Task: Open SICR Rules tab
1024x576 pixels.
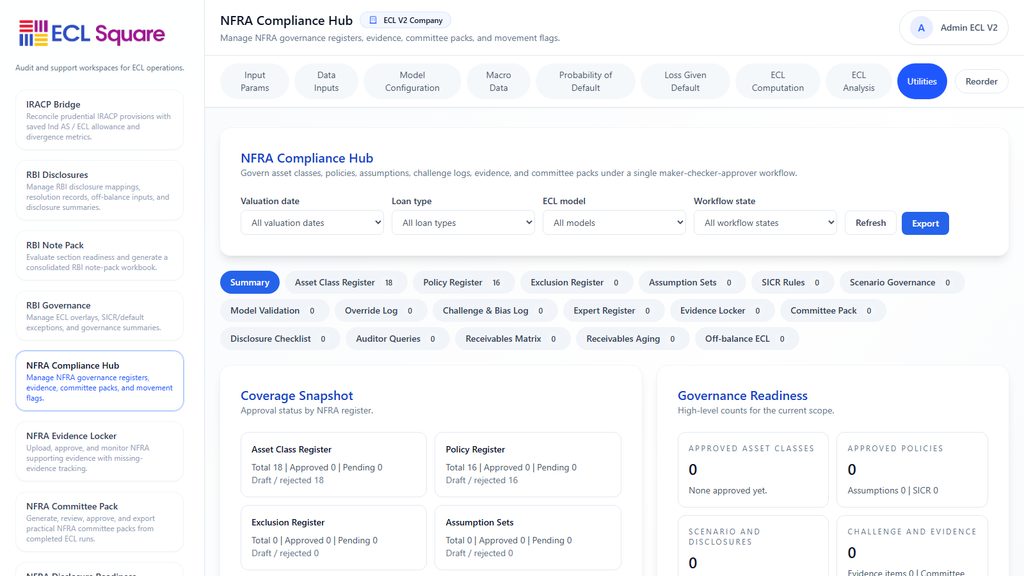Action: (x=792, y=282)
